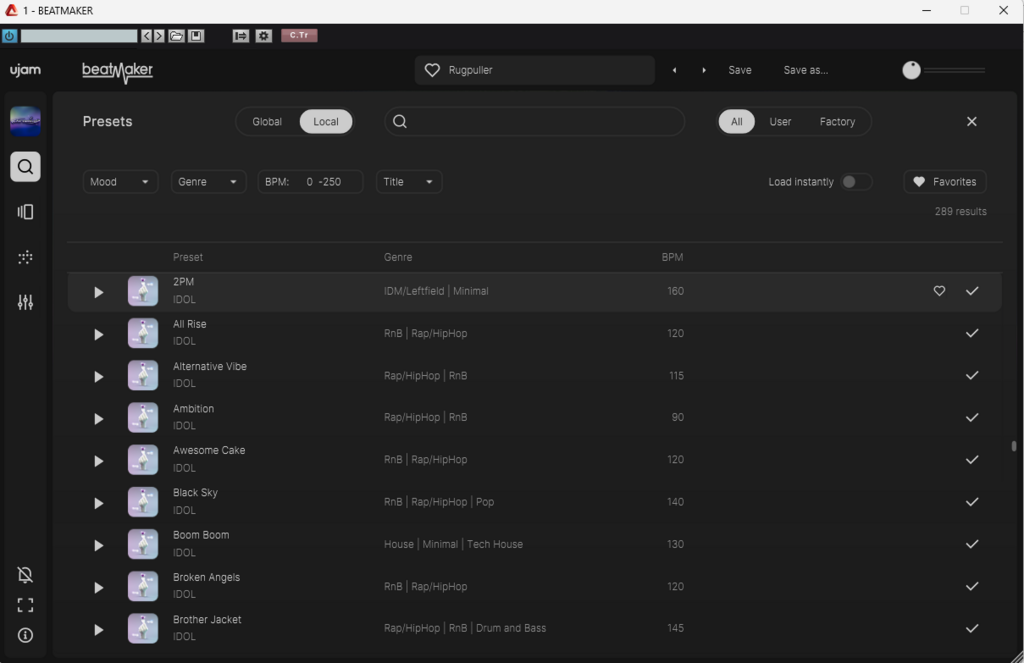This screenshot has height=663, width=1024.
Task: Click the Preset column header
Action: (187, 257)
